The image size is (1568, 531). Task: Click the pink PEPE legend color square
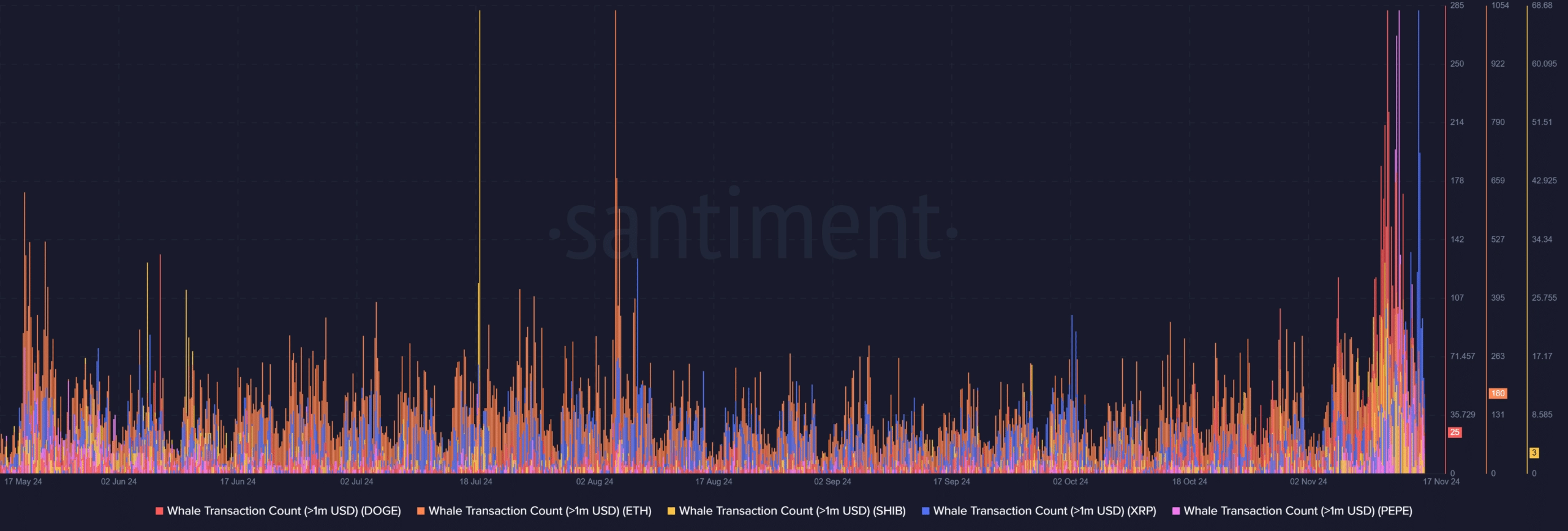click(x=1176, y=511)
